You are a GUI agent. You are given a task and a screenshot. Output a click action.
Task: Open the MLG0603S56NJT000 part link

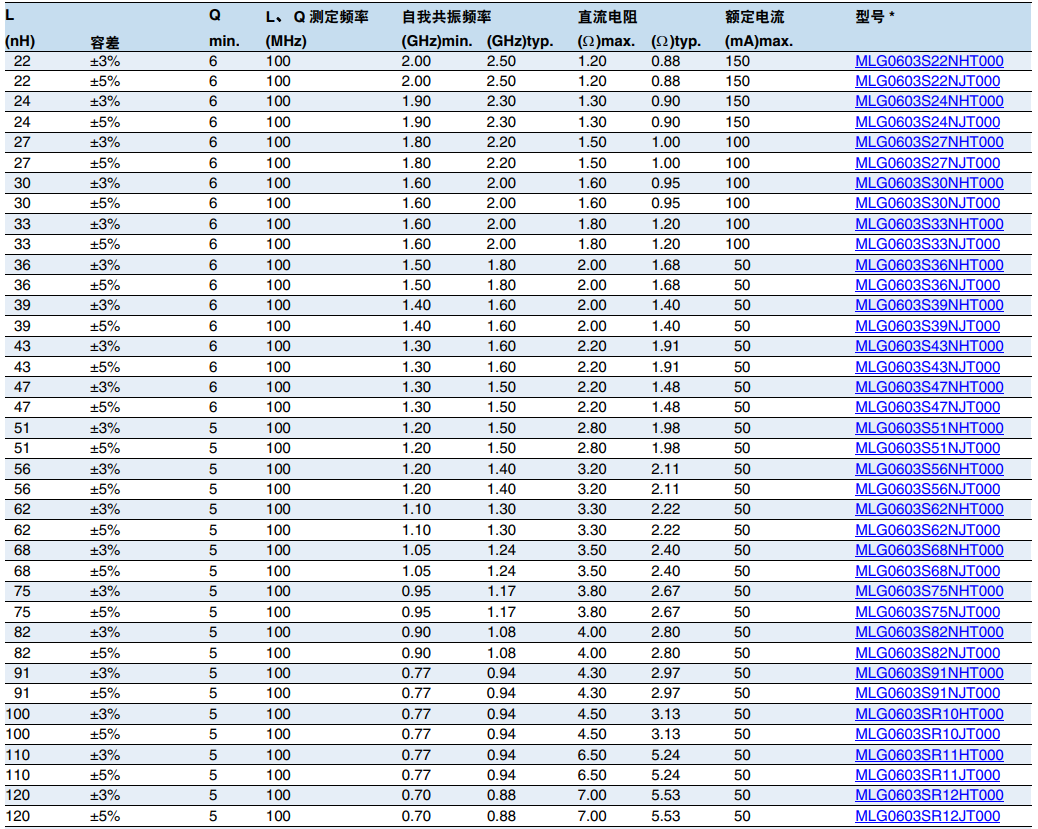click(x=927, y=489)
